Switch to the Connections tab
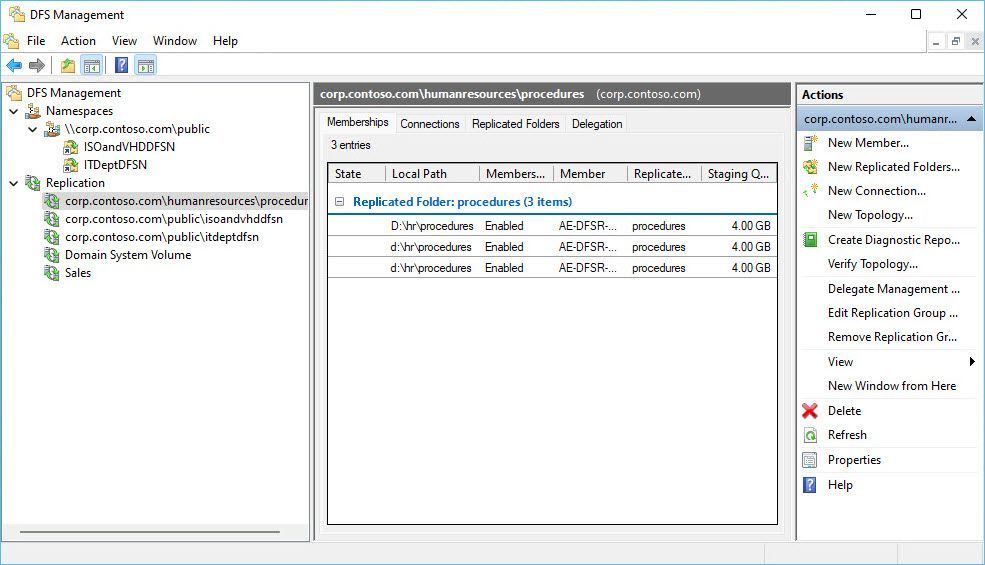Image resolution: width=985 pixels, height=565 pixels. coord(430,124)
